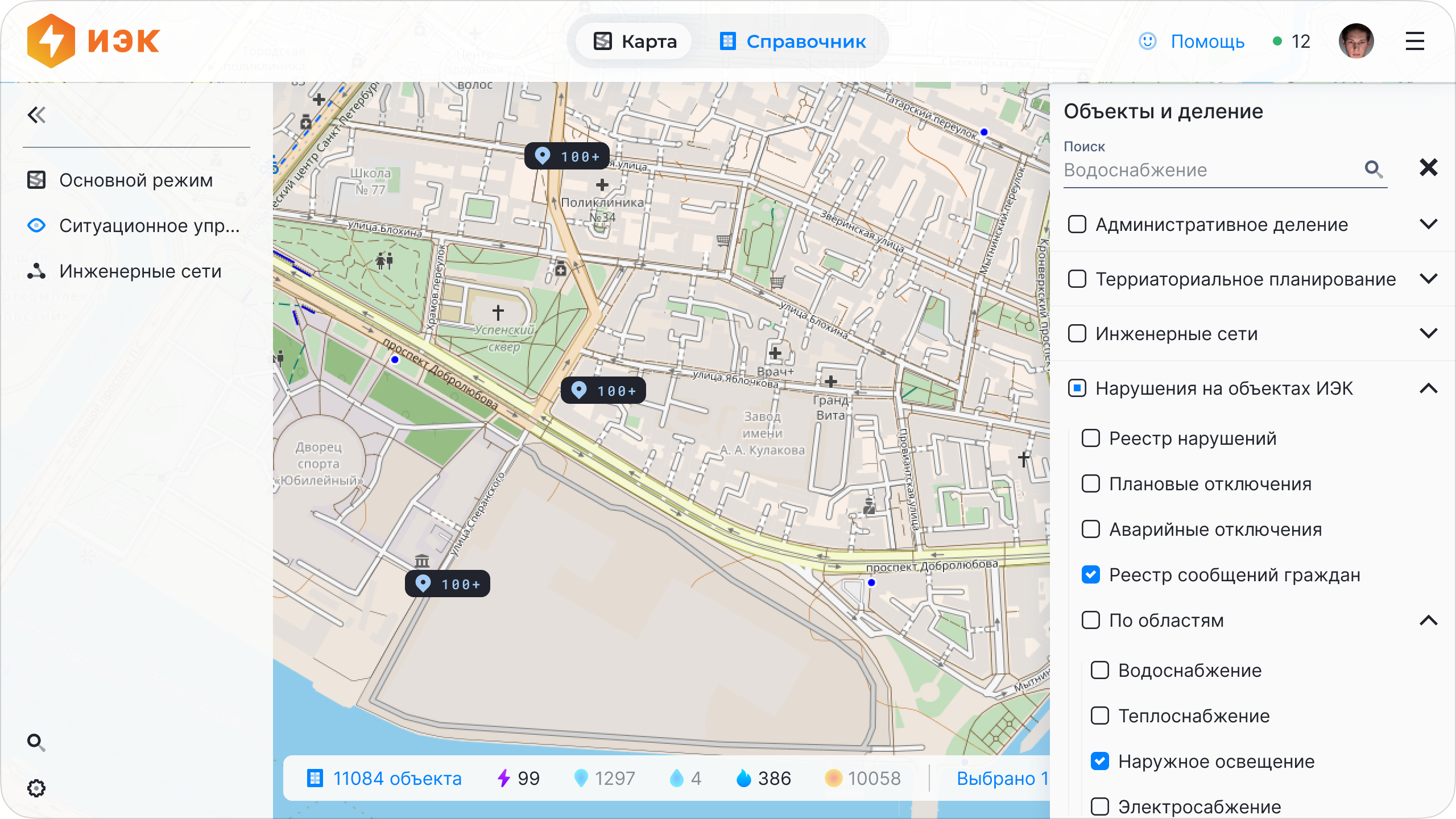Screen dimensions: 1456x819
Task: Enable Реестр нарушений checkbox
Action: pyautogui.click(x=1090, y=439)
